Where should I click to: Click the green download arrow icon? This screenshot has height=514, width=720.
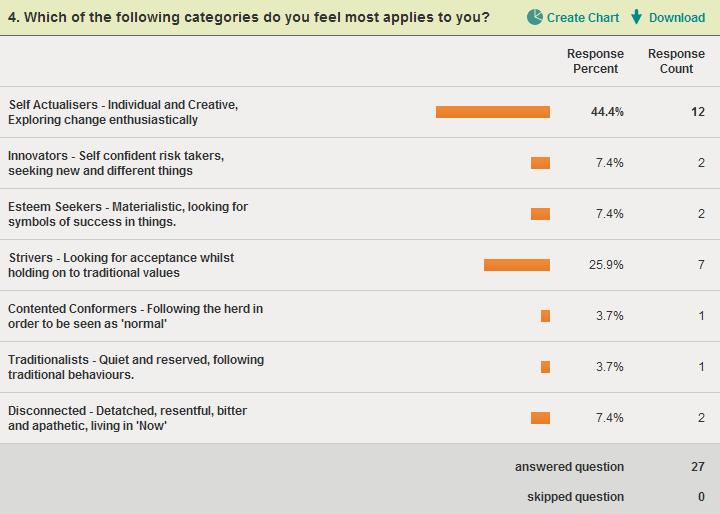point(636,17)
